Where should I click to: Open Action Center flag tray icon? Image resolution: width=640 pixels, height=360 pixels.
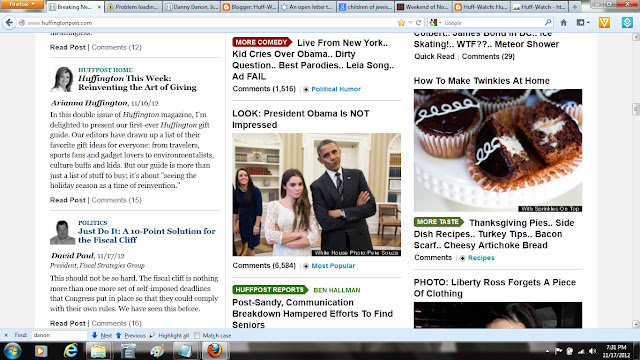point(558,351)
